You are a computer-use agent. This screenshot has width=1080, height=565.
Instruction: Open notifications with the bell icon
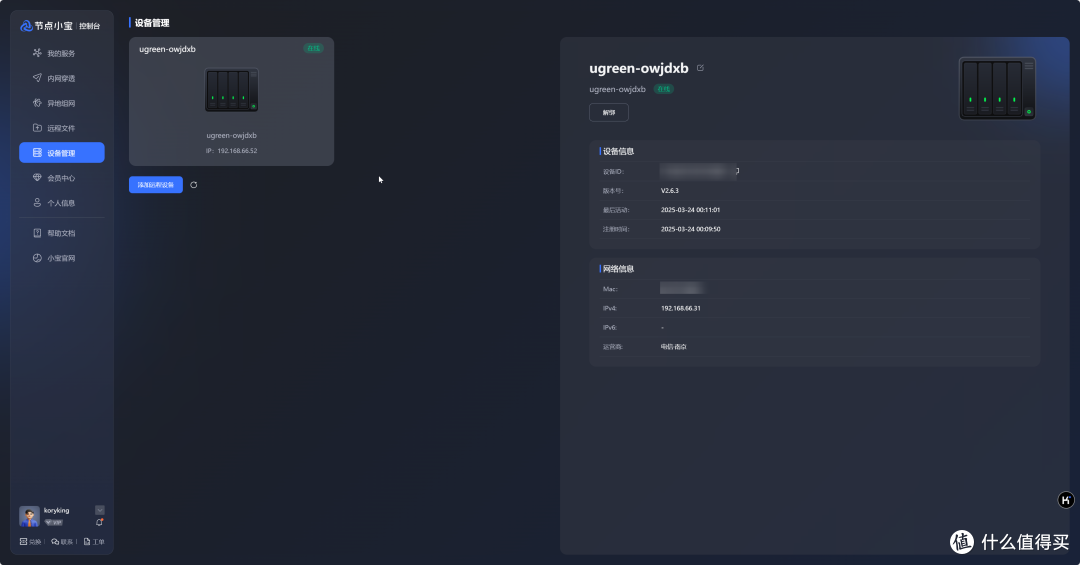[x=99, y=522]
